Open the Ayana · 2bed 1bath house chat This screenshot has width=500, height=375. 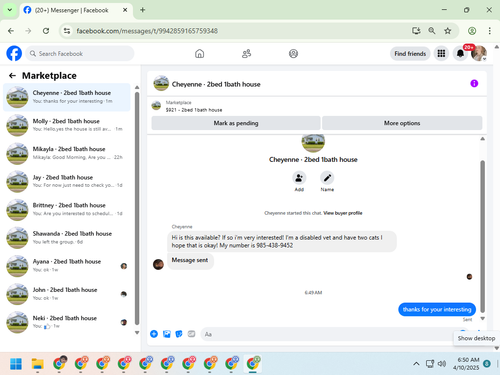tap(67, 266)
